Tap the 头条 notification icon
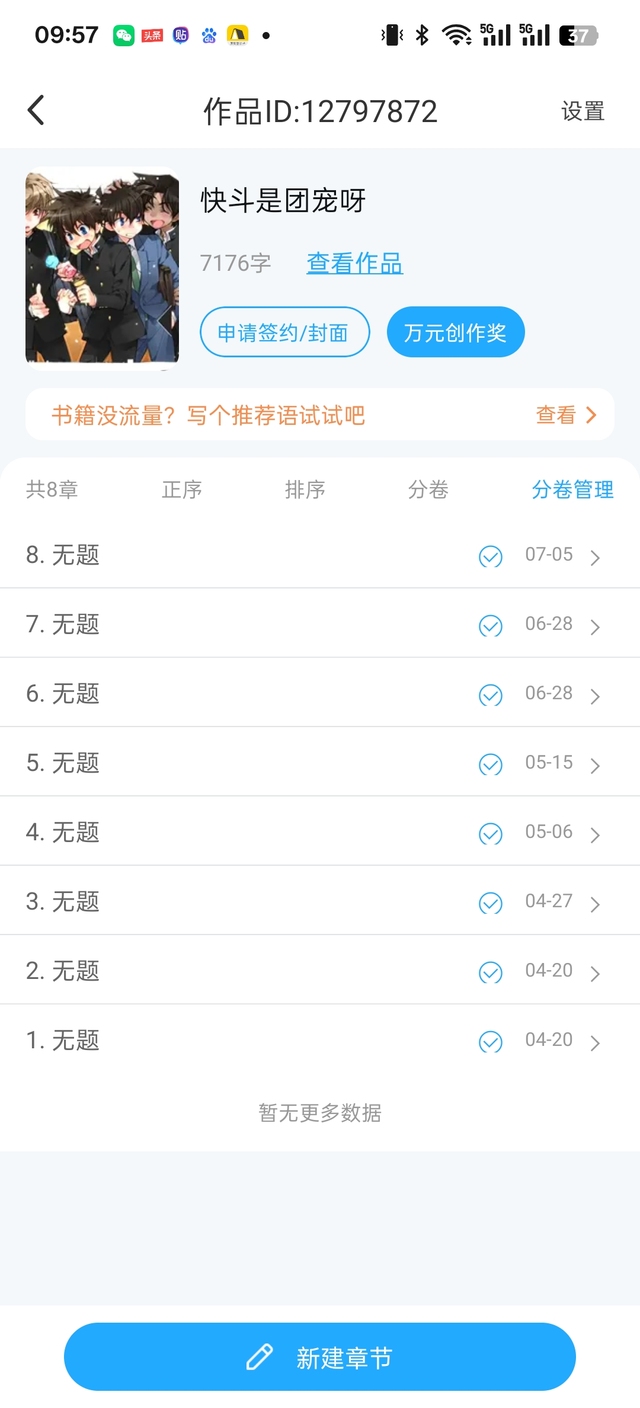The image size is (640, 1408). click(x=152, y=35)
